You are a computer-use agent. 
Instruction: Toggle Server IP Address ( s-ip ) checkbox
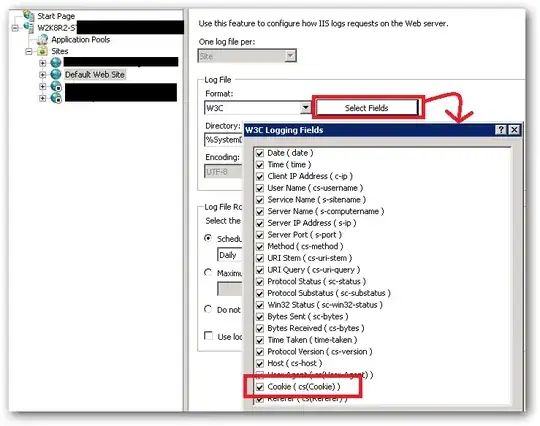(260, 224)
